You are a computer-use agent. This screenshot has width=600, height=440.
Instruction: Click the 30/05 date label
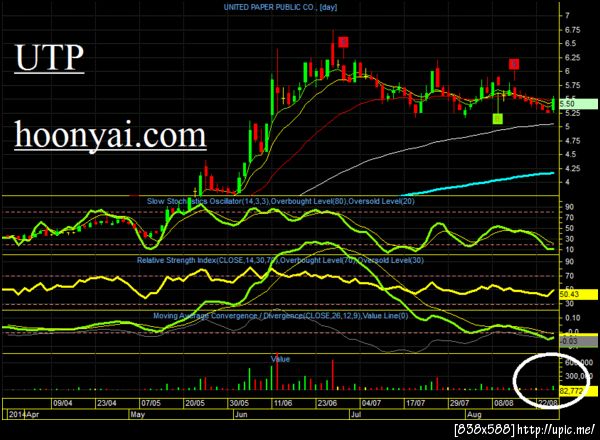pyautogui.click(x=239, y=403)
